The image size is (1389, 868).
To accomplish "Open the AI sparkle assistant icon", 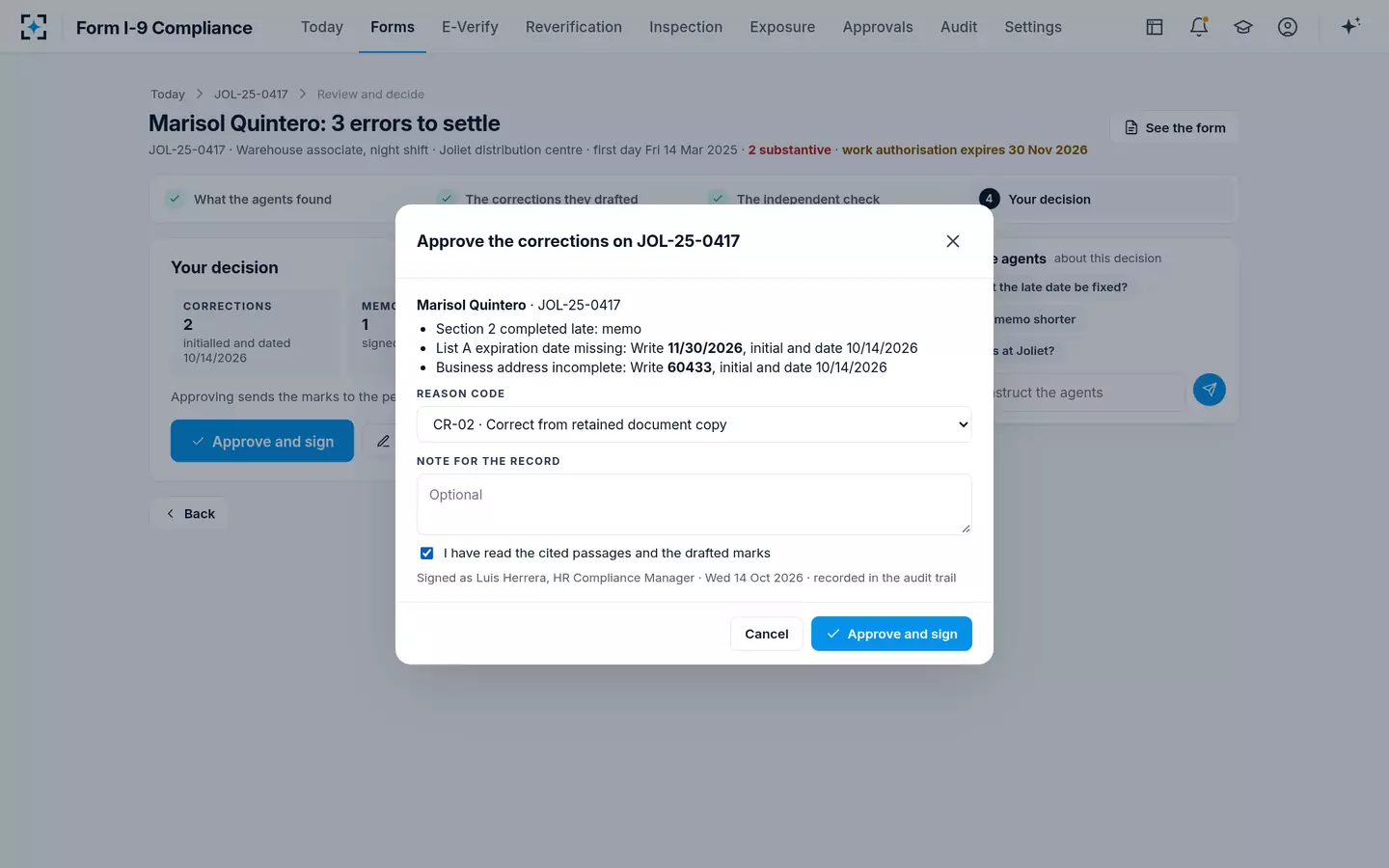I will (1350, 26).
